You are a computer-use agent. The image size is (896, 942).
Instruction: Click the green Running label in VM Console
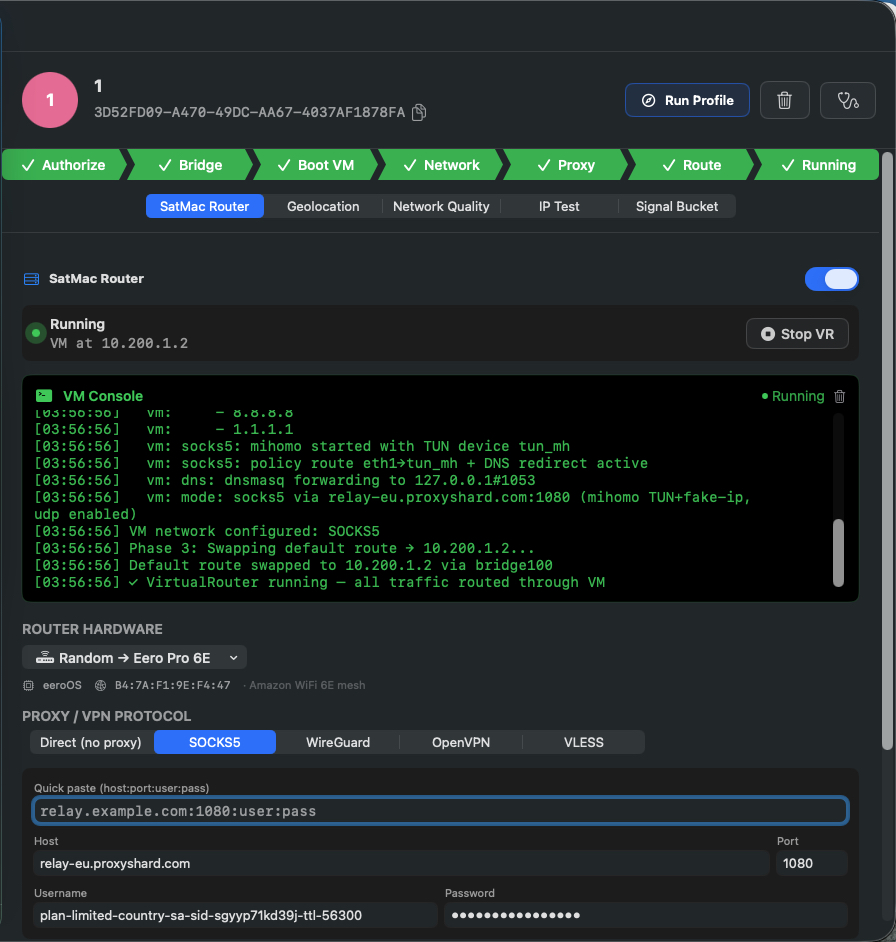(x=797, y=397)
